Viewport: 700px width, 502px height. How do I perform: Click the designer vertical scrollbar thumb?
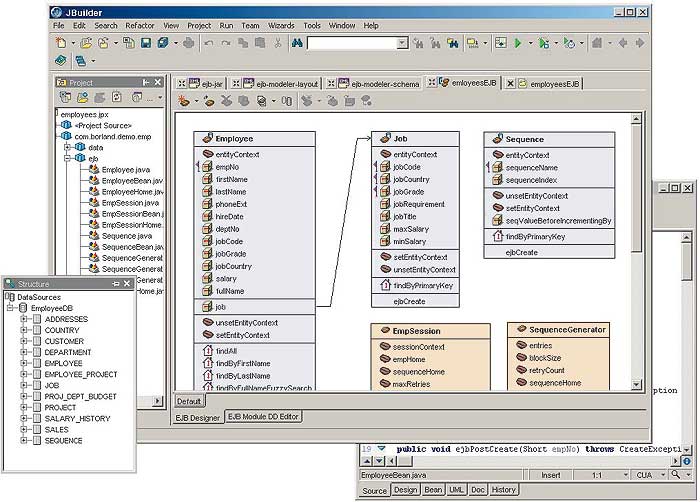(x=636, y=188)
